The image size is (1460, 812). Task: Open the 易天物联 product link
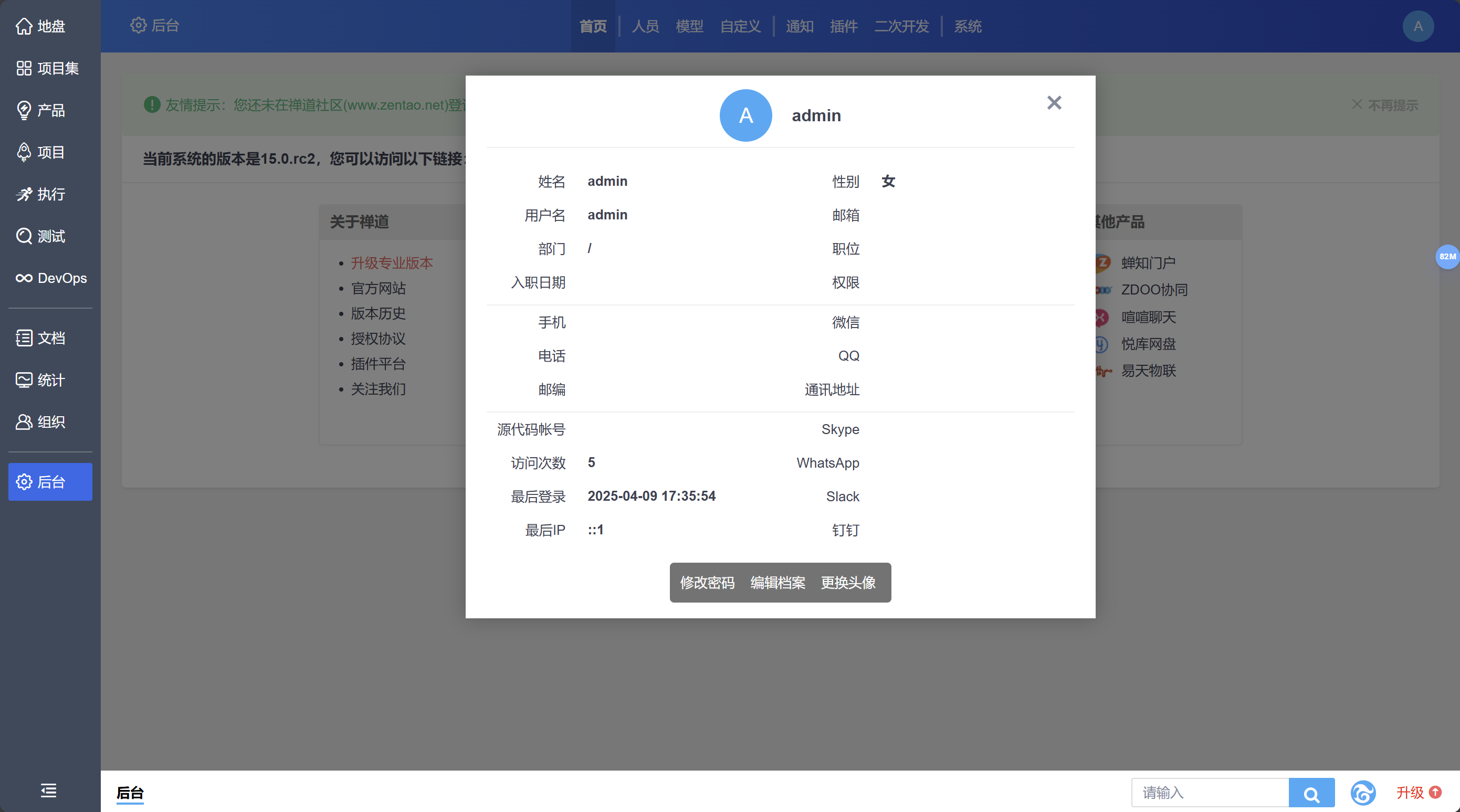pos(1148,371)
